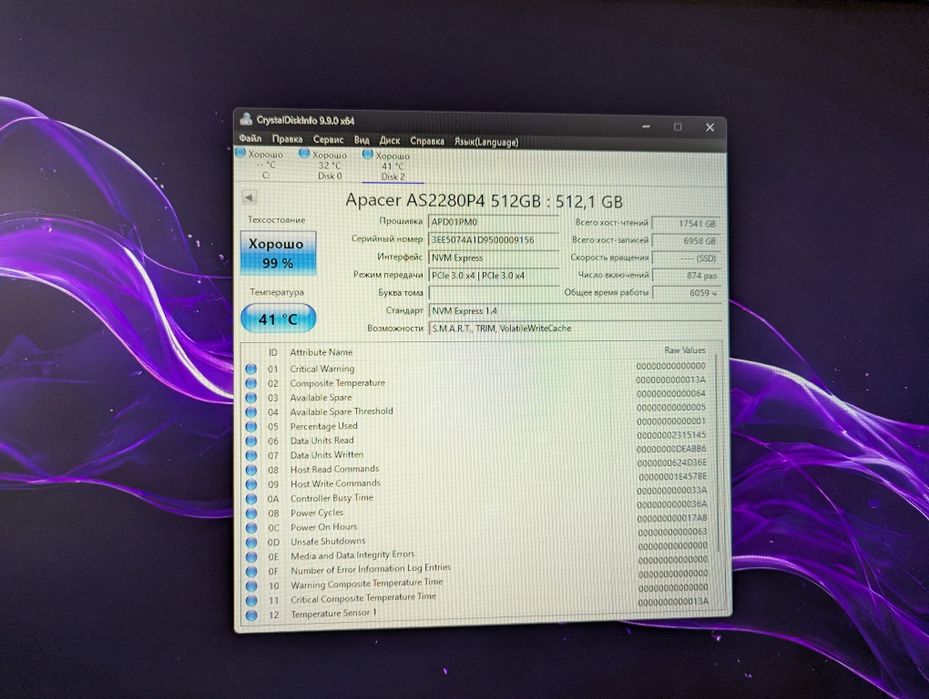The width and height of the screenshot is (929, 699).
Task: Click the power-on count value 874 раз
Action: (686, 276)
